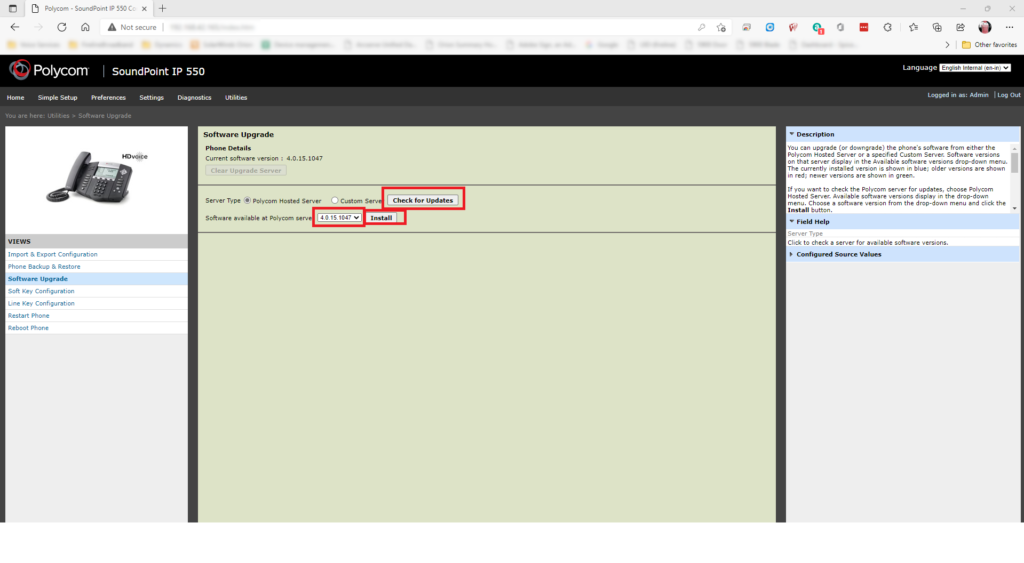Open the tab actions menu icon
The height and width of the screenshot is (563, 1024).
coord(12,8)
